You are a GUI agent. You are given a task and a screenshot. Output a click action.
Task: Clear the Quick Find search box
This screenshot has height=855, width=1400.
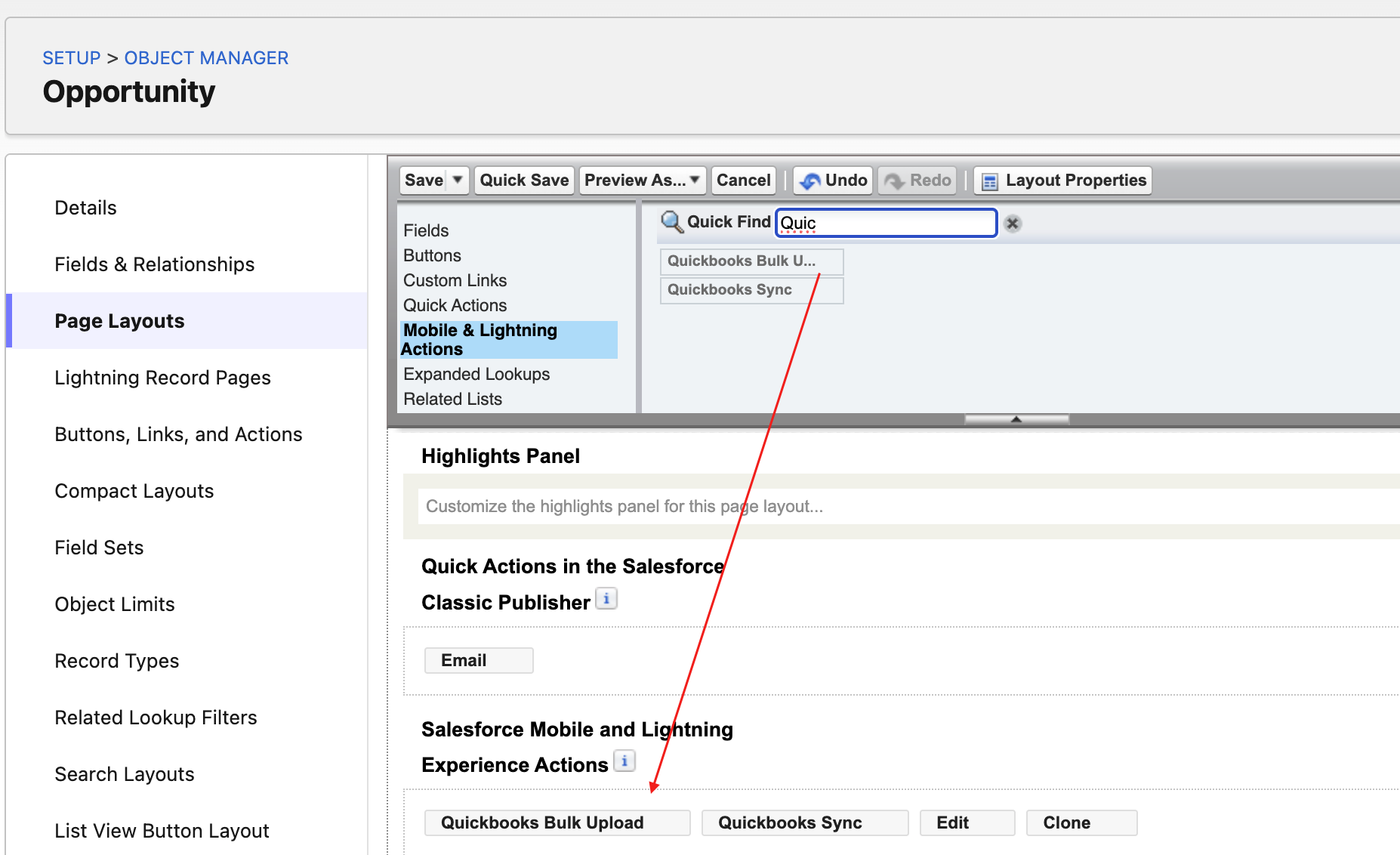(1013, 224)
